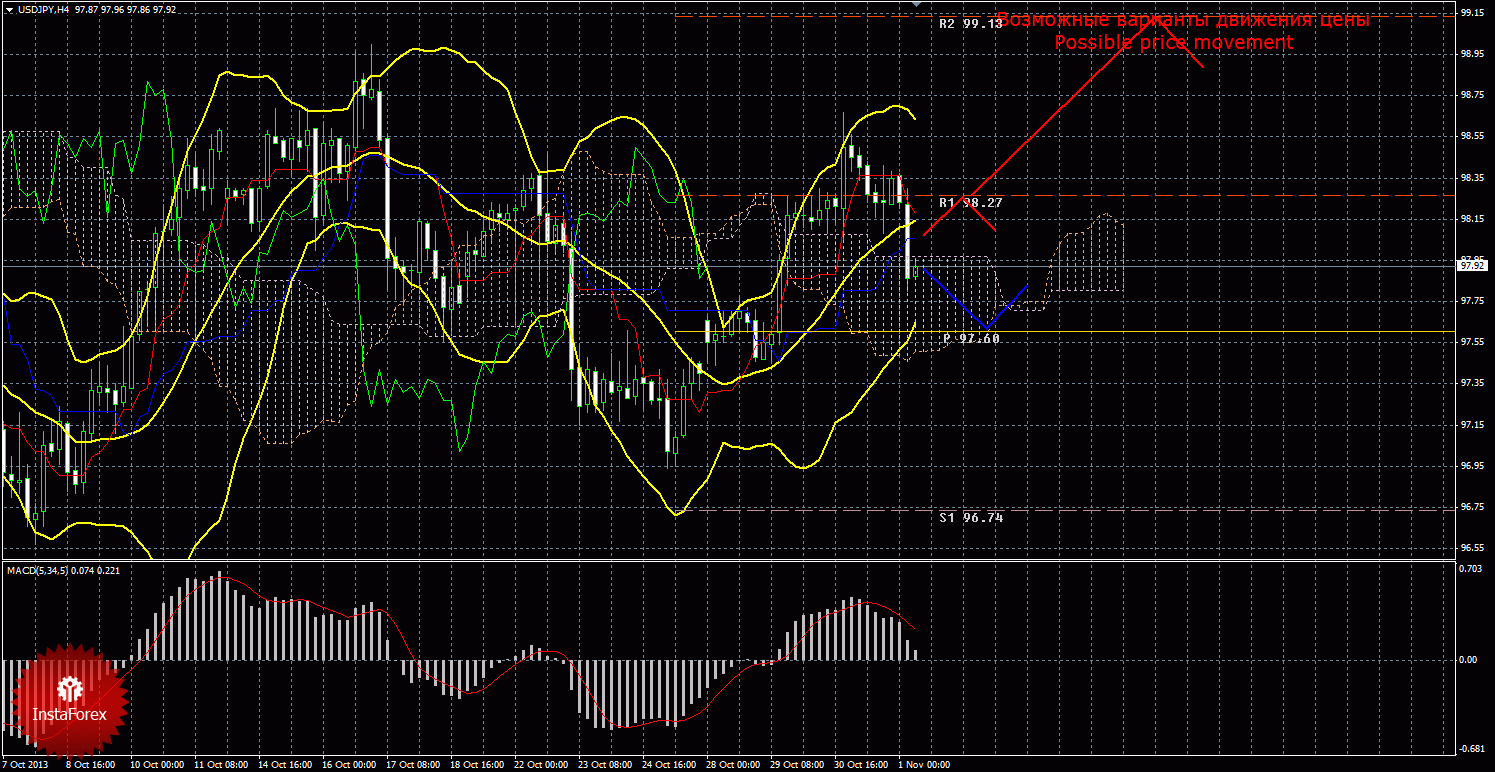
Task: Select the USDJPY,H4 symbol title text
Action: pyautogui.click(x=43, y=9)
